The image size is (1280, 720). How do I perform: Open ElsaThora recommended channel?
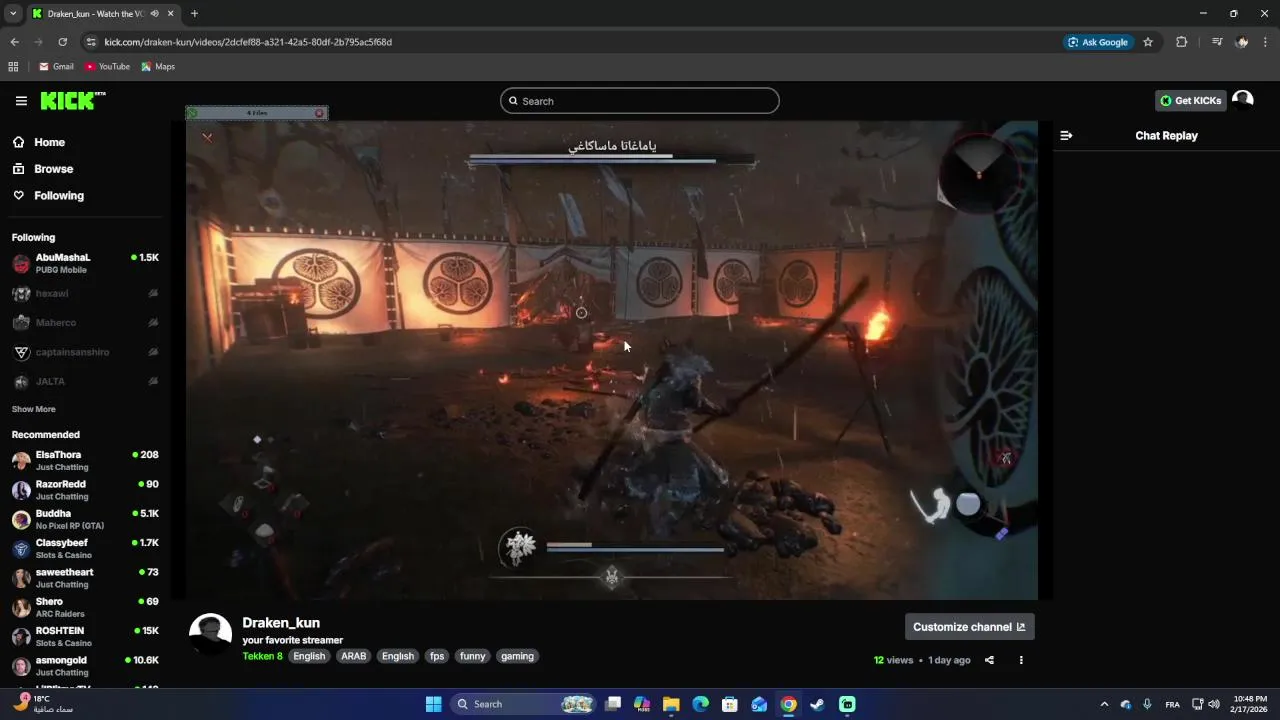(85, 461)
